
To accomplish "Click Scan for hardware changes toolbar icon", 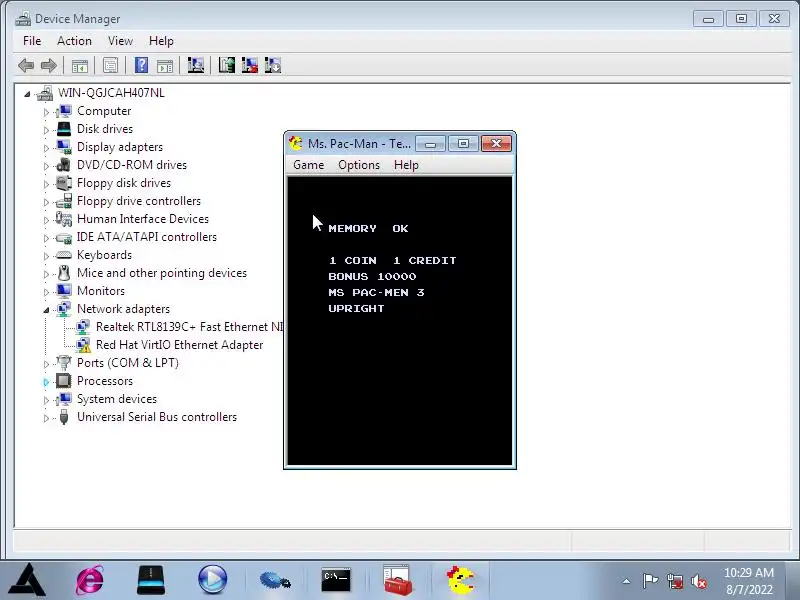I will pyautogui.click(x=195, y=65).
